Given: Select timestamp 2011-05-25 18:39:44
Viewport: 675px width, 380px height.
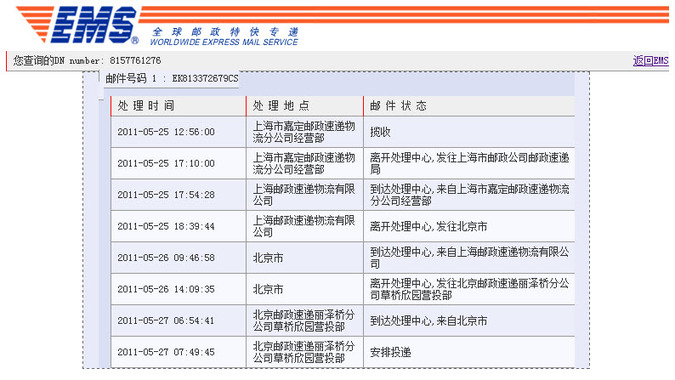Looking at the screenshot, I should click(x=166, y=226).
